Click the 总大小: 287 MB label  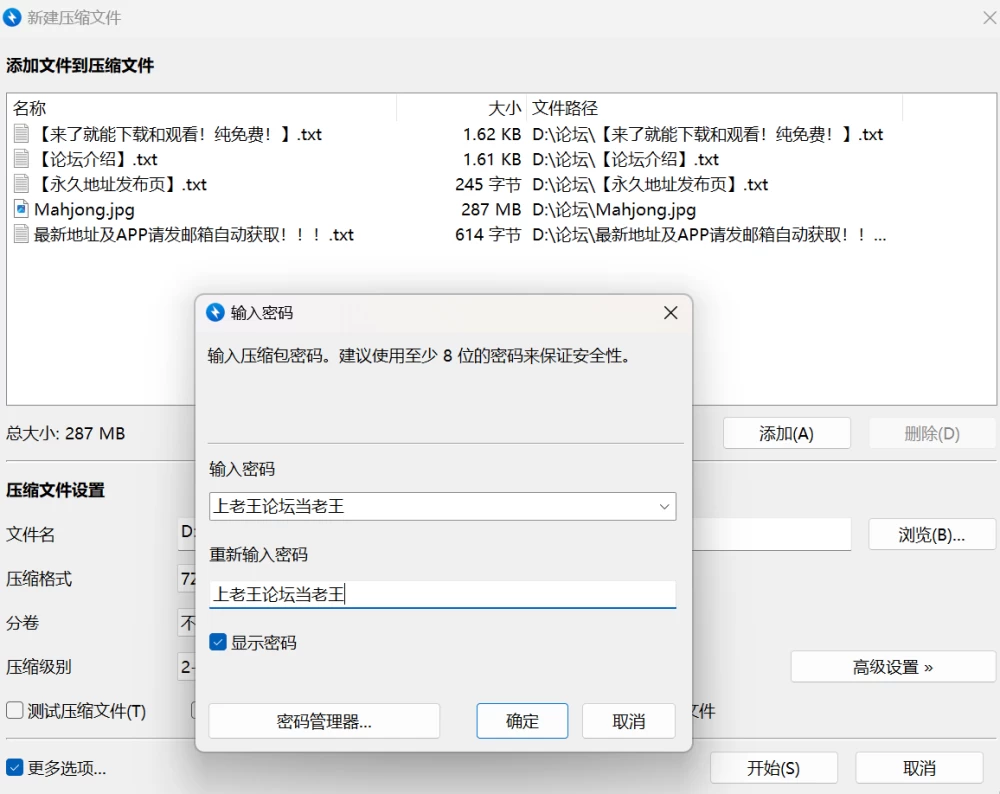pos(66,434)
